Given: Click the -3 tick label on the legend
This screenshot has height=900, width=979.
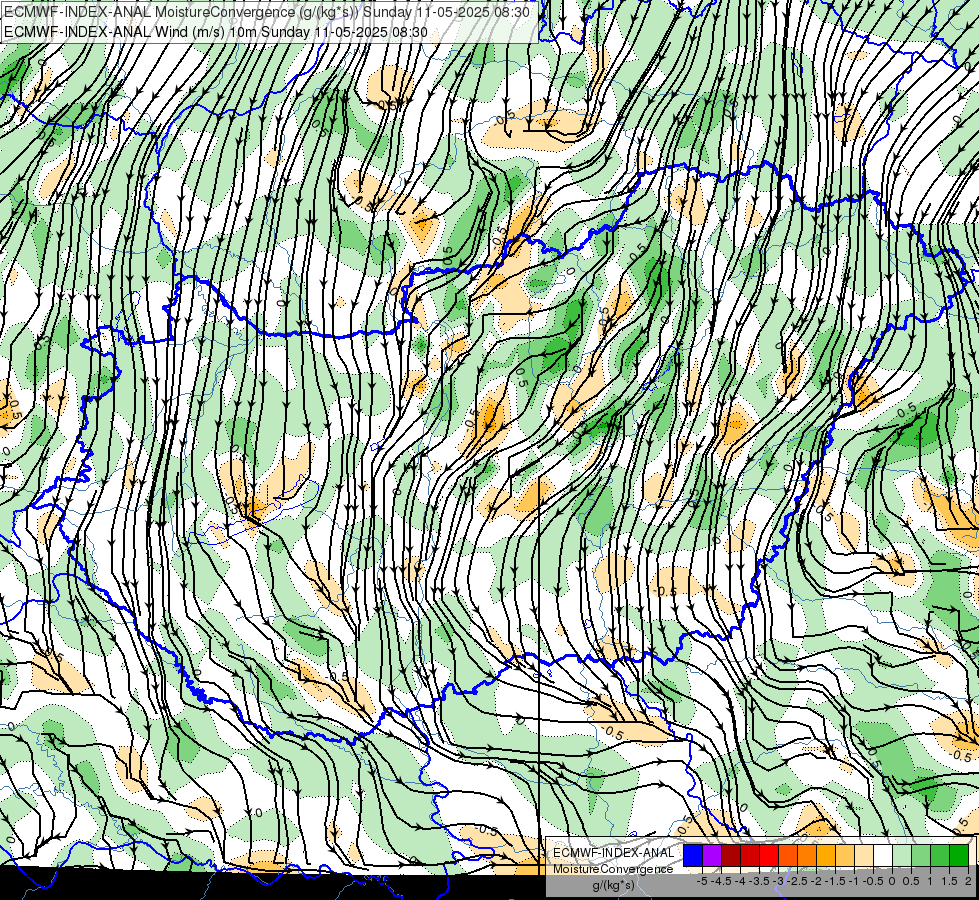Looking at the screenshot, I should (778, 881).
